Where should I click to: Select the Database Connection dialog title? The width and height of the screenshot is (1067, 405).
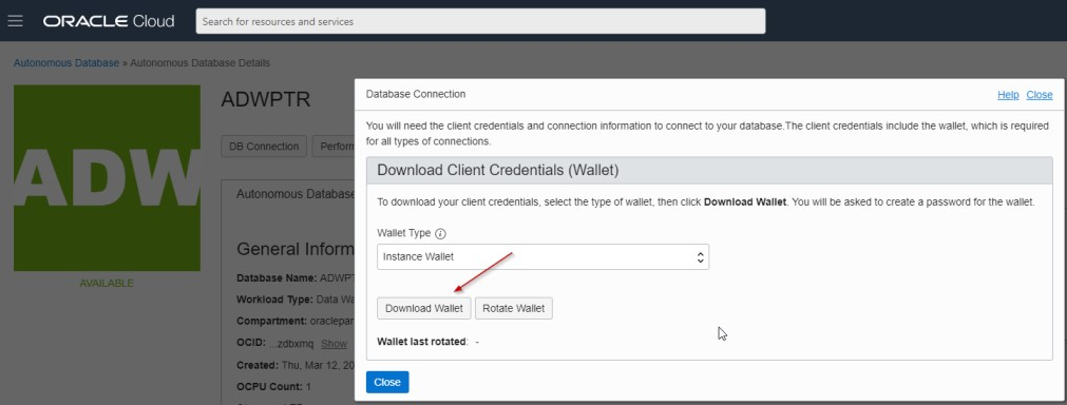(x=416, y=94)
